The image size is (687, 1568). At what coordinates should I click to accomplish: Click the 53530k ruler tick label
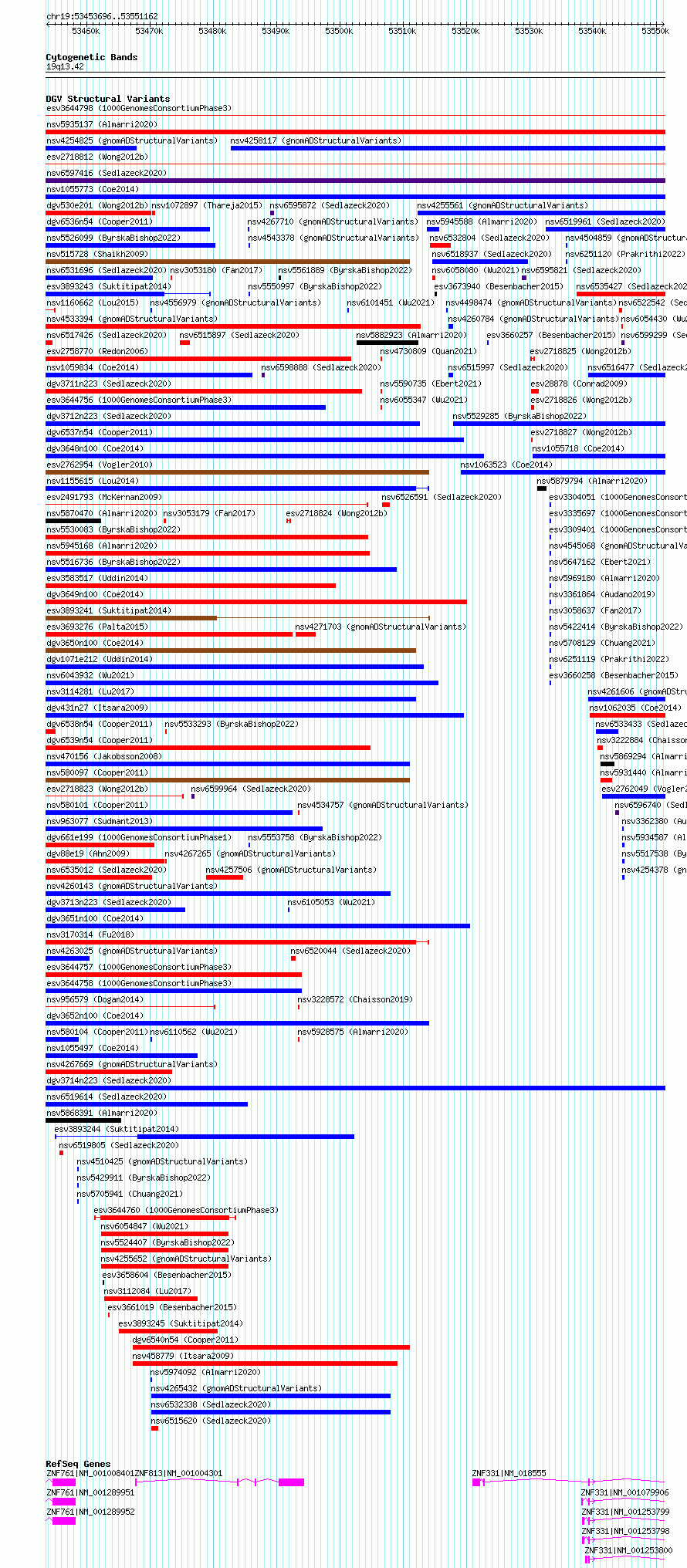[529, 31]
